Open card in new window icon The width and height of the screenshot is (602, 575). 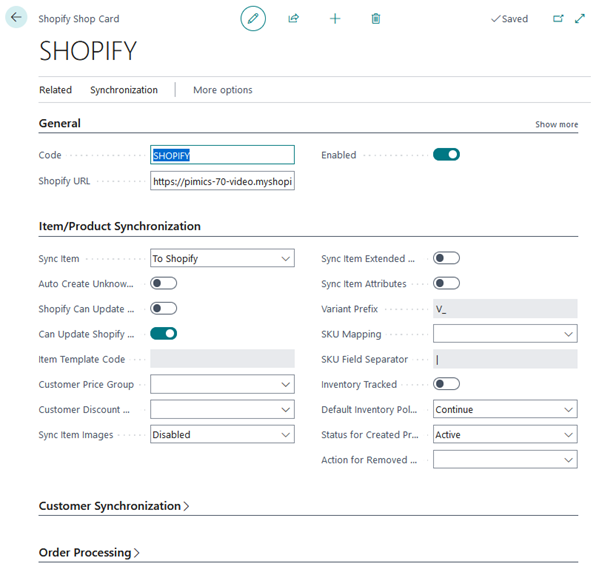(x=558, y=18)
